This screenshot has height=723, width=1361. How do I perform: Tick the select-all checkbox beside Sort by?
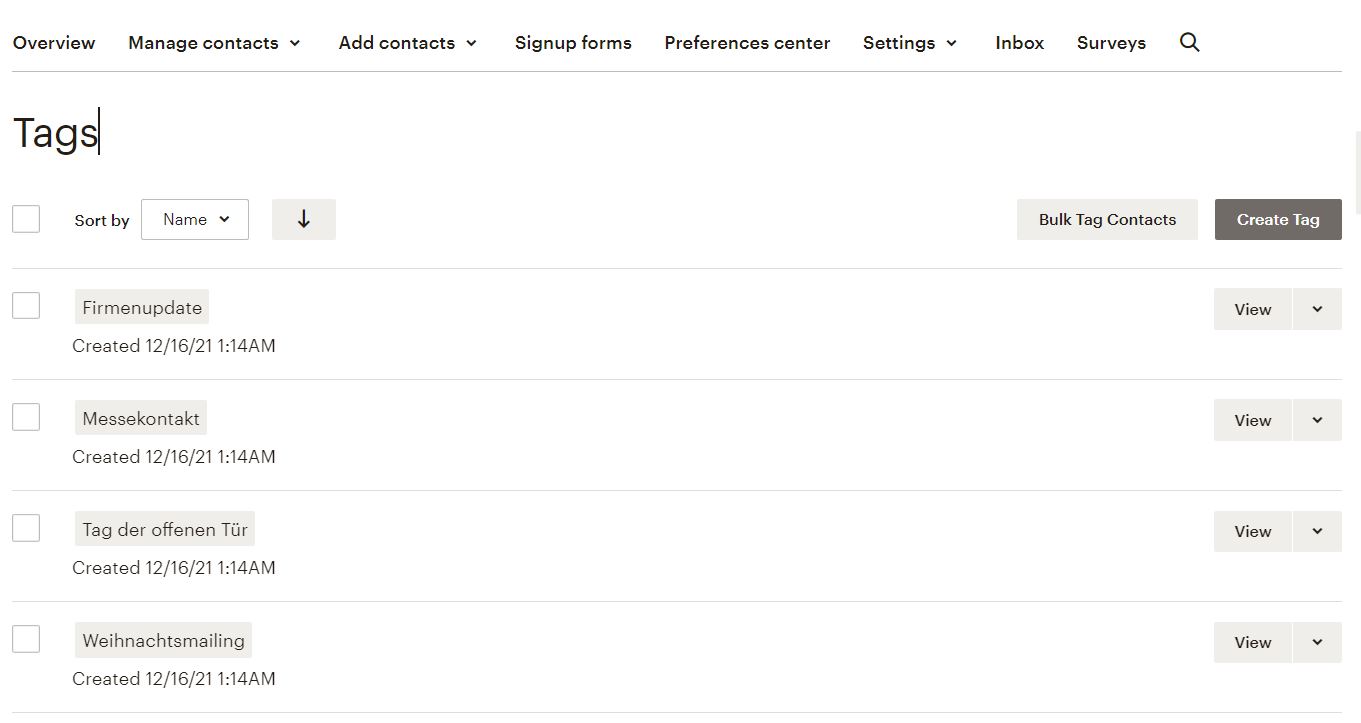pos(26,218)
